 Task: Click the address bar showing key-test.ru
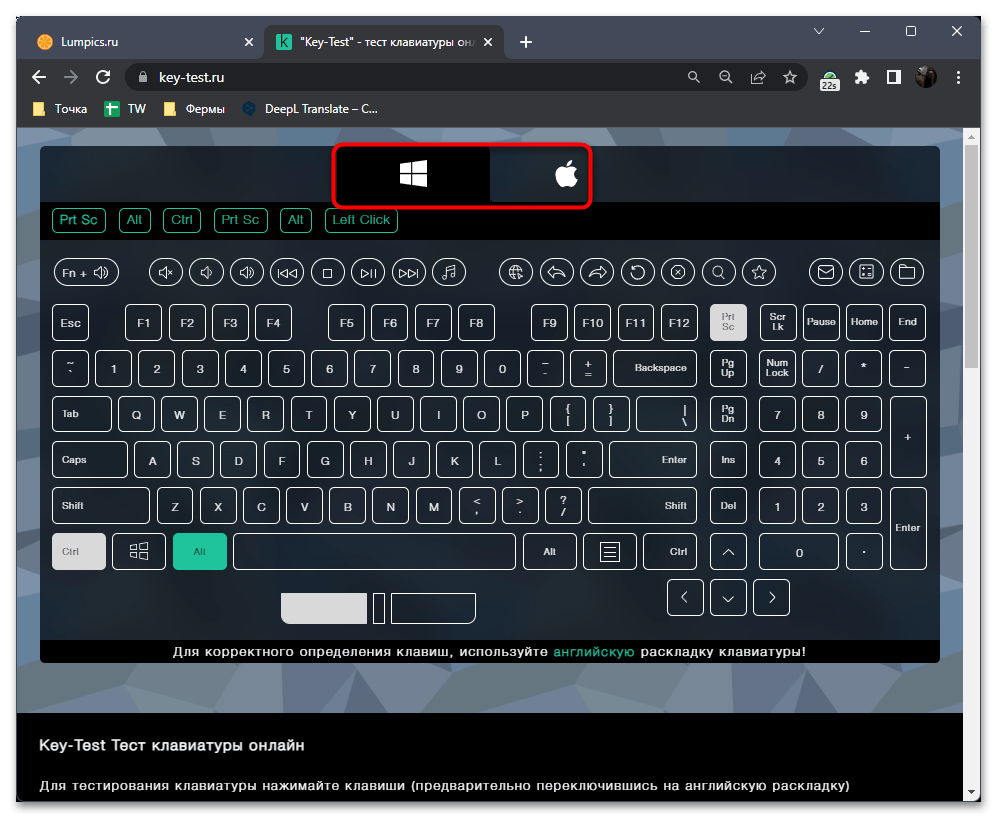tap(407, 77)
